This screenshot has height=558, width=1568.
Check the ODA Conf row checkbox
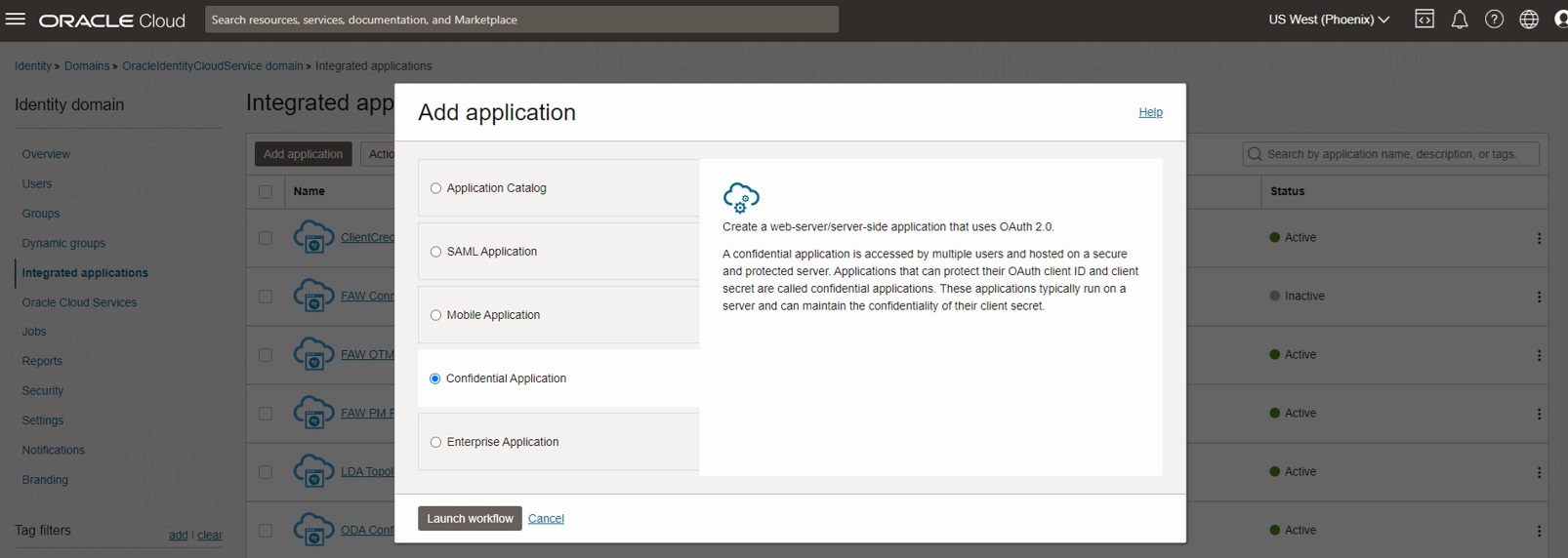coord(266,531)
